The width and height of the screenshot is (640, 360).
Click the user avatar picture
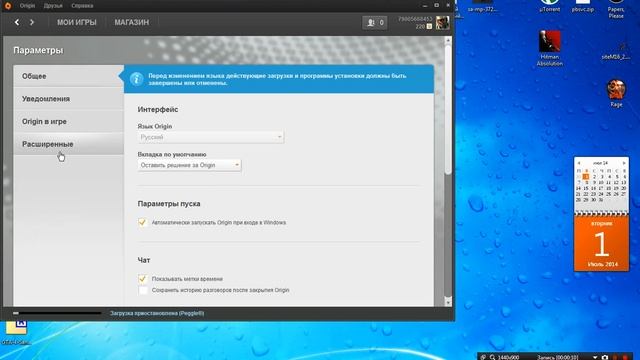pyautogui.click(x=442, y=22)
